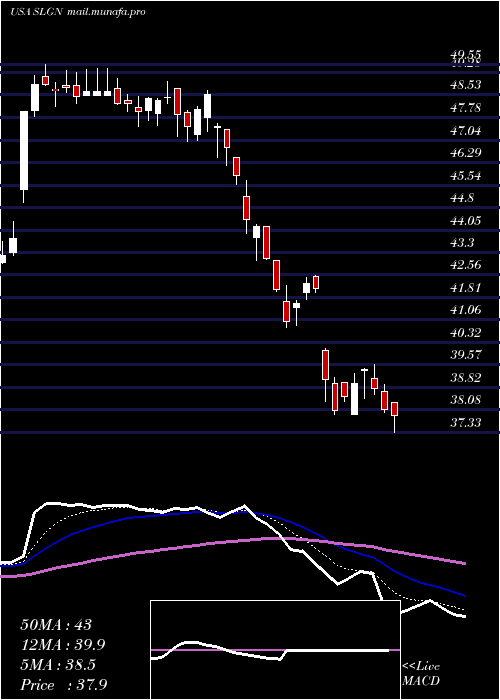Click the <<Live MACD label

[x=421, y=674]
